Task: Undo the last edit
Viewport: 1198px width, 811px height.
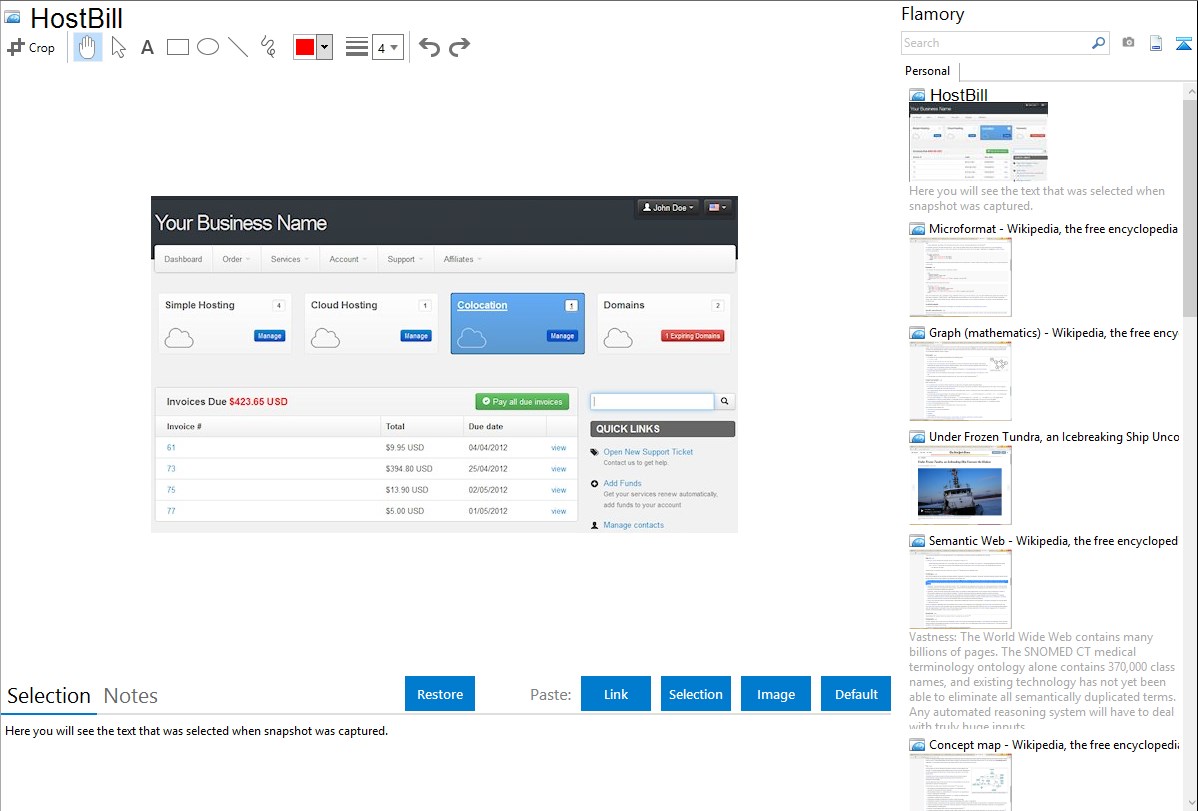Action: (429, 47)
